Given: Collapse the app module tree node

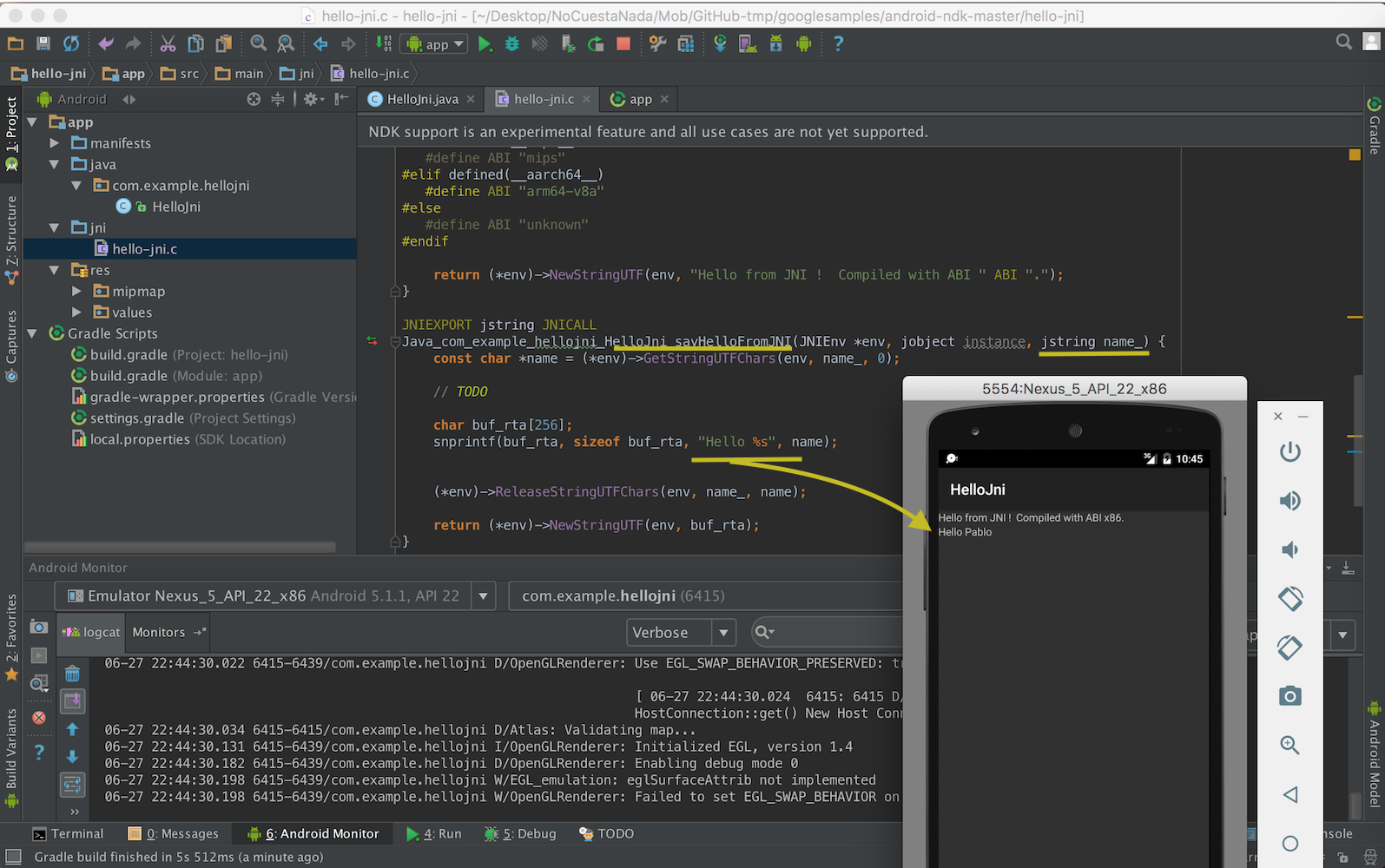Looking at the screenshot, I should coord(33,122).
